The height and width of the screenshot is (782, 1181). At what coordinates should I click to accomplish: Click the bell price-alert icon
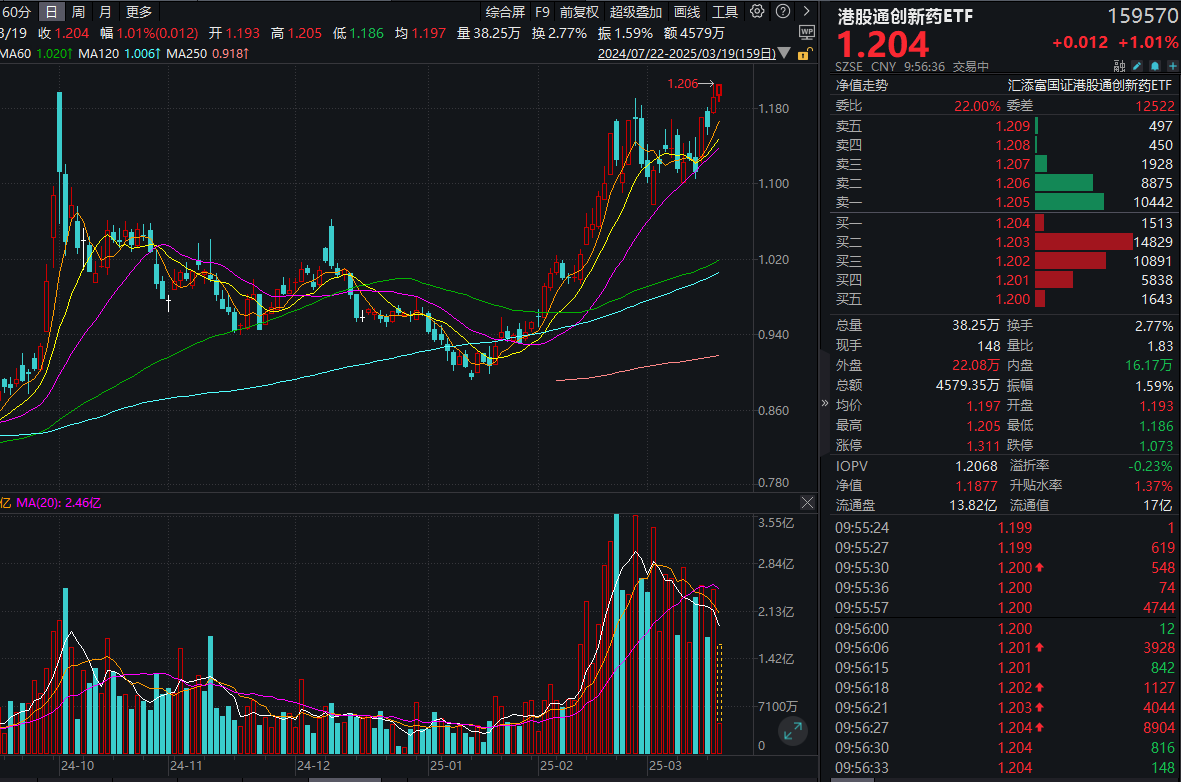click(1155, 63)
